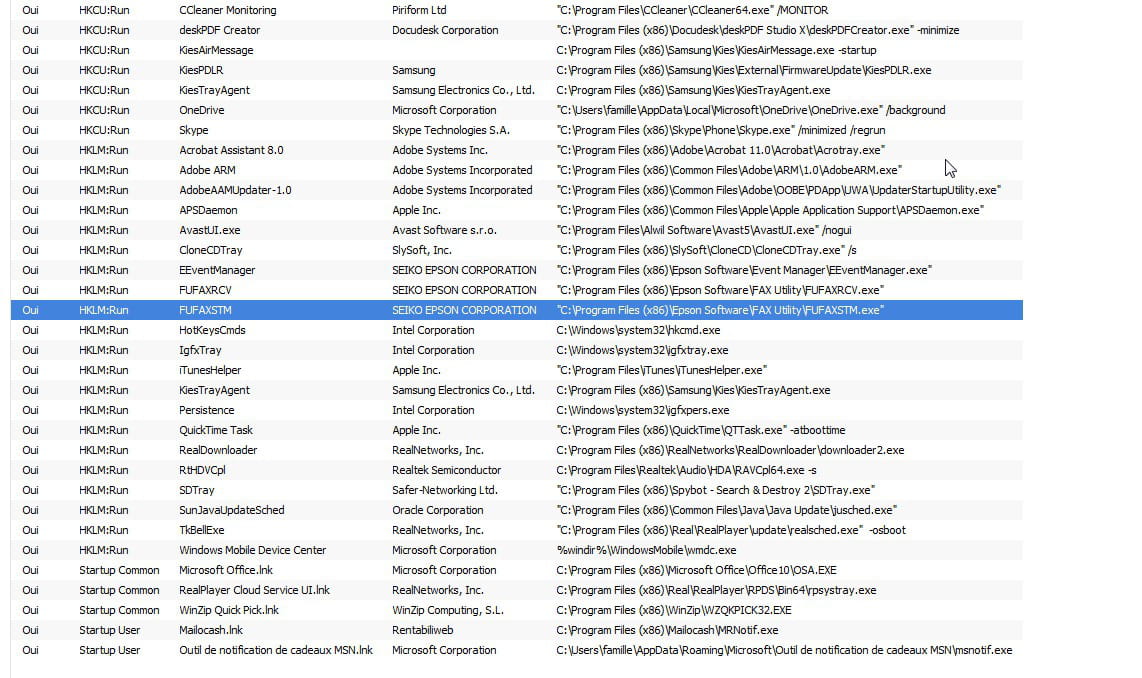Choose the SunJavaUpdateSched Oracle entry

coord(232,510)
